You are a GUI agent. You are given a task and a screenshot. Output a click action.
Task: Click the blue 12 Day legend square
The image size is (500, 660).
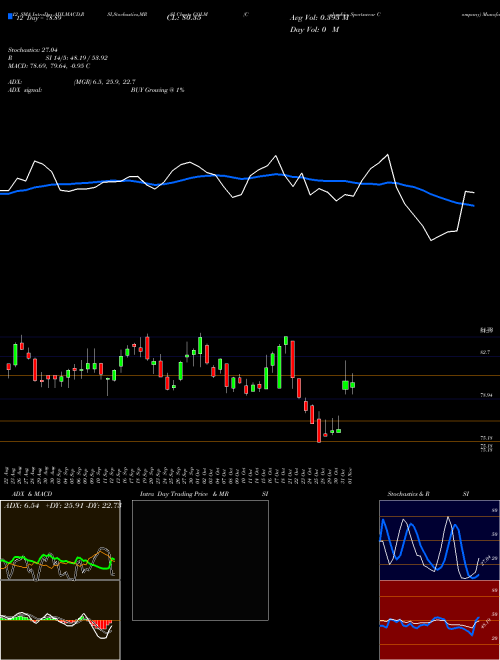pyautogui.click(x=10, y=17)
